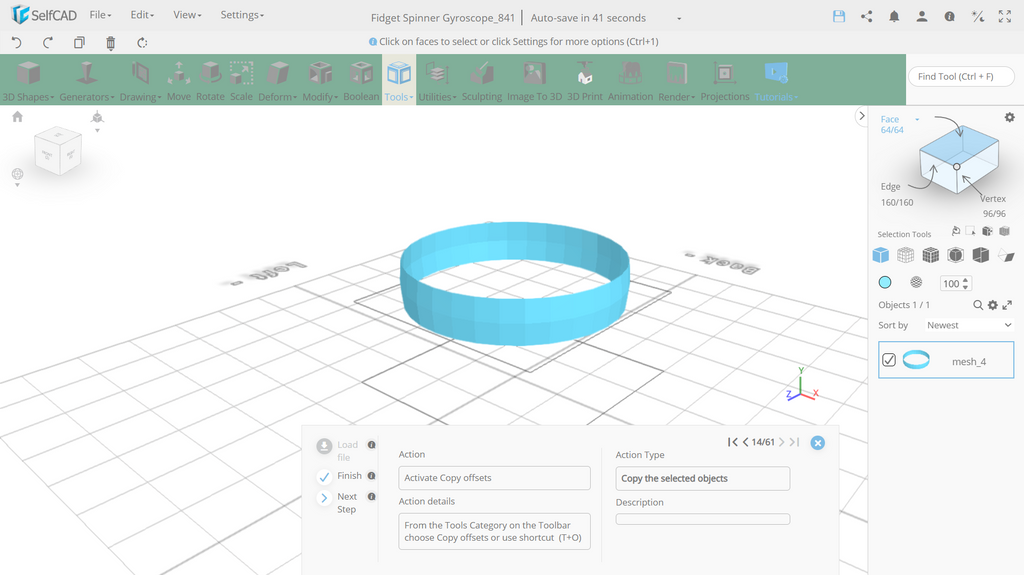1024x575 pixels.
Task: Open the View menu
Action: [x=187, y=14]
